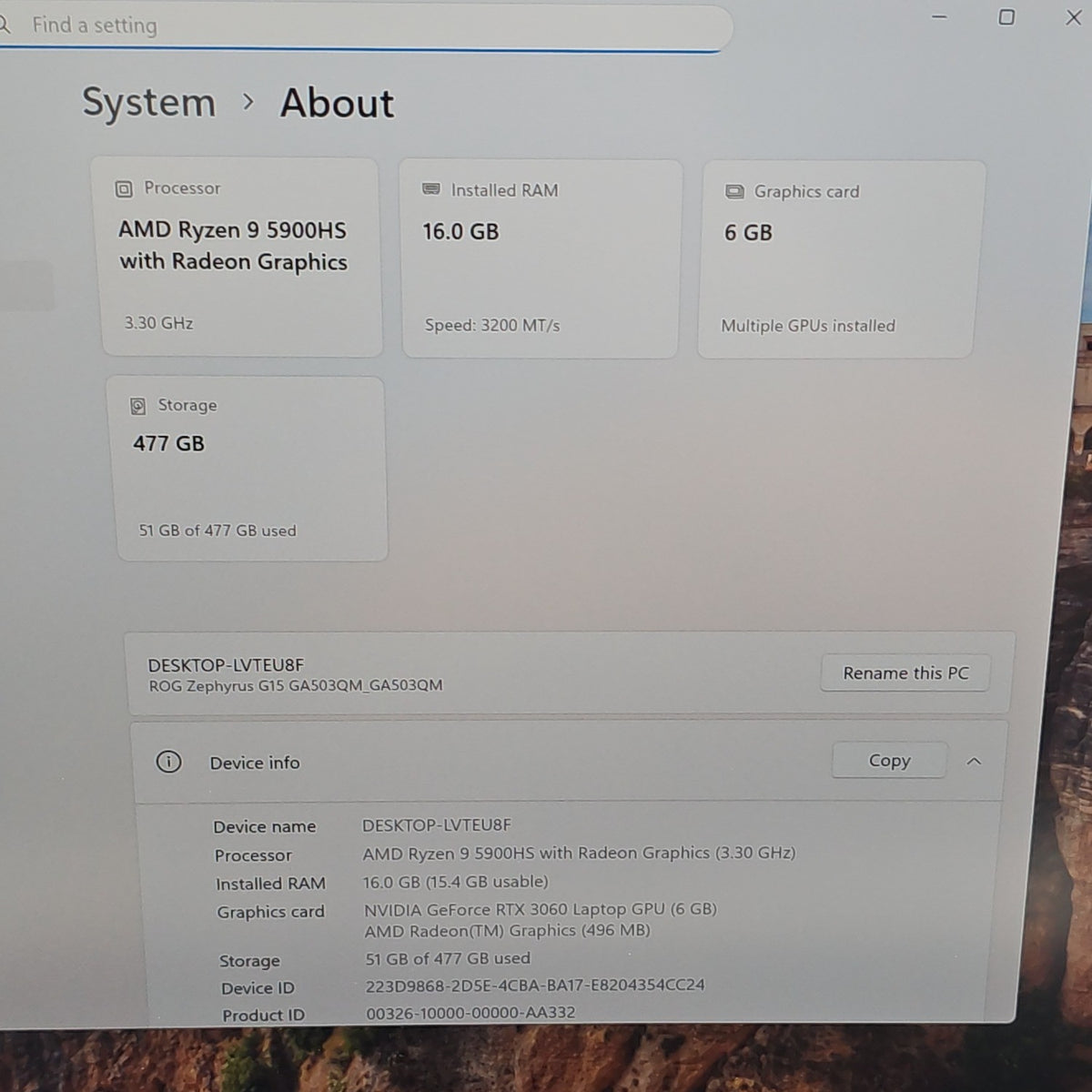Maximize the Settings window
Viewport: 1092px width, 1092px height.
1006,17
